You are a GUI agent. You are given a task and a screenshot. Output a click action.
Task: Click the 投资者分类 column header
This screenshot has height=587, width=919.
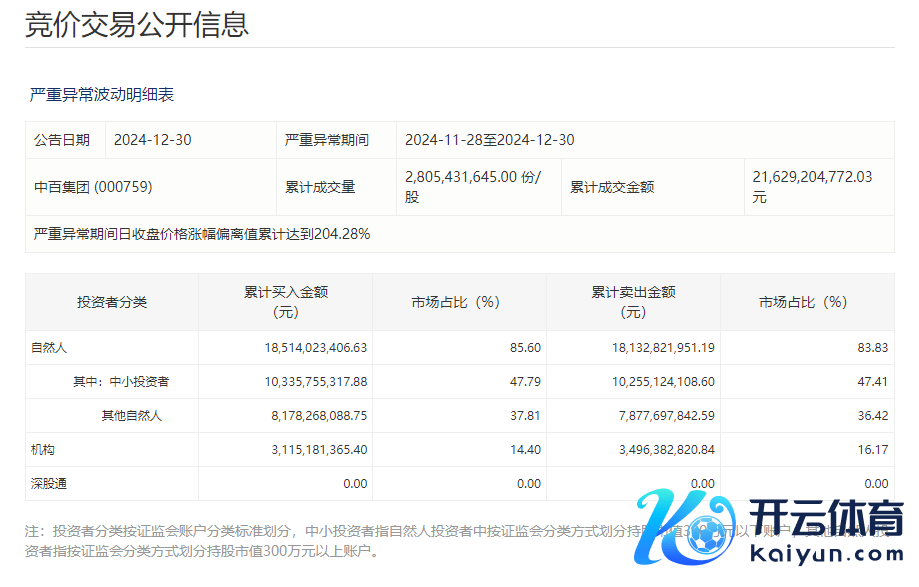tap(112, 302)
